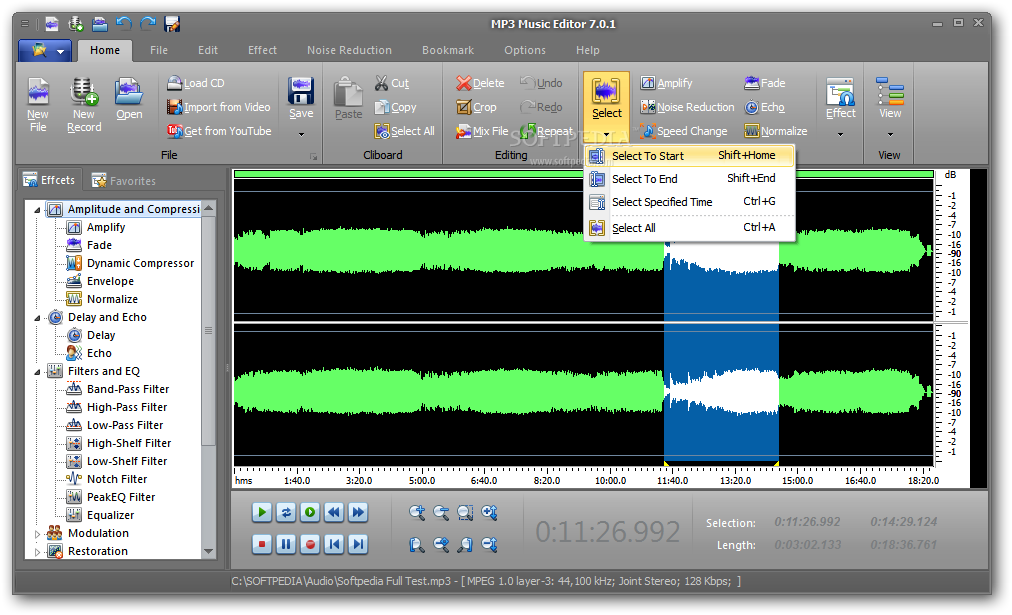The width and height of the screenshot is (1012, 615).
Task: Choose Import from Video
Action: 218,107
